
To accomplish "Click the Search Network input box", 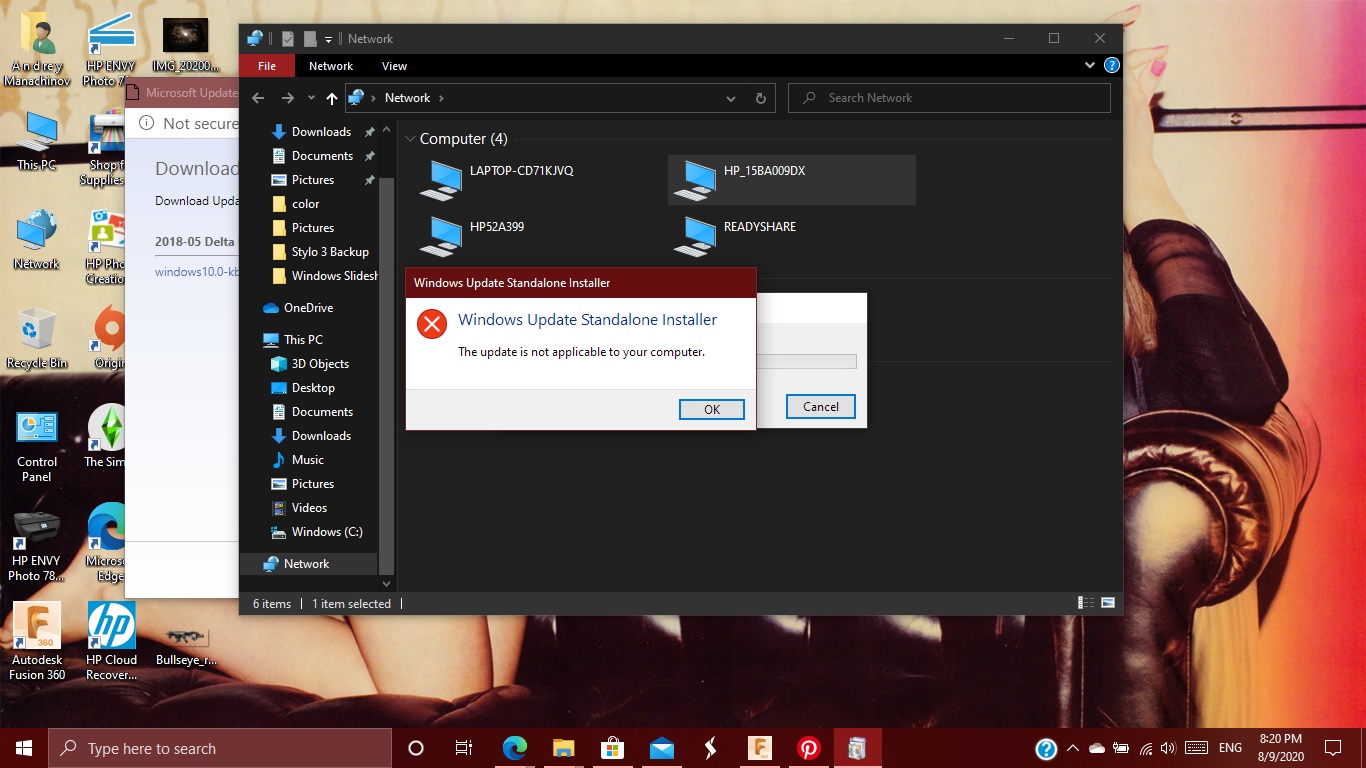I will pyautogui.click(x=949, y=98).
